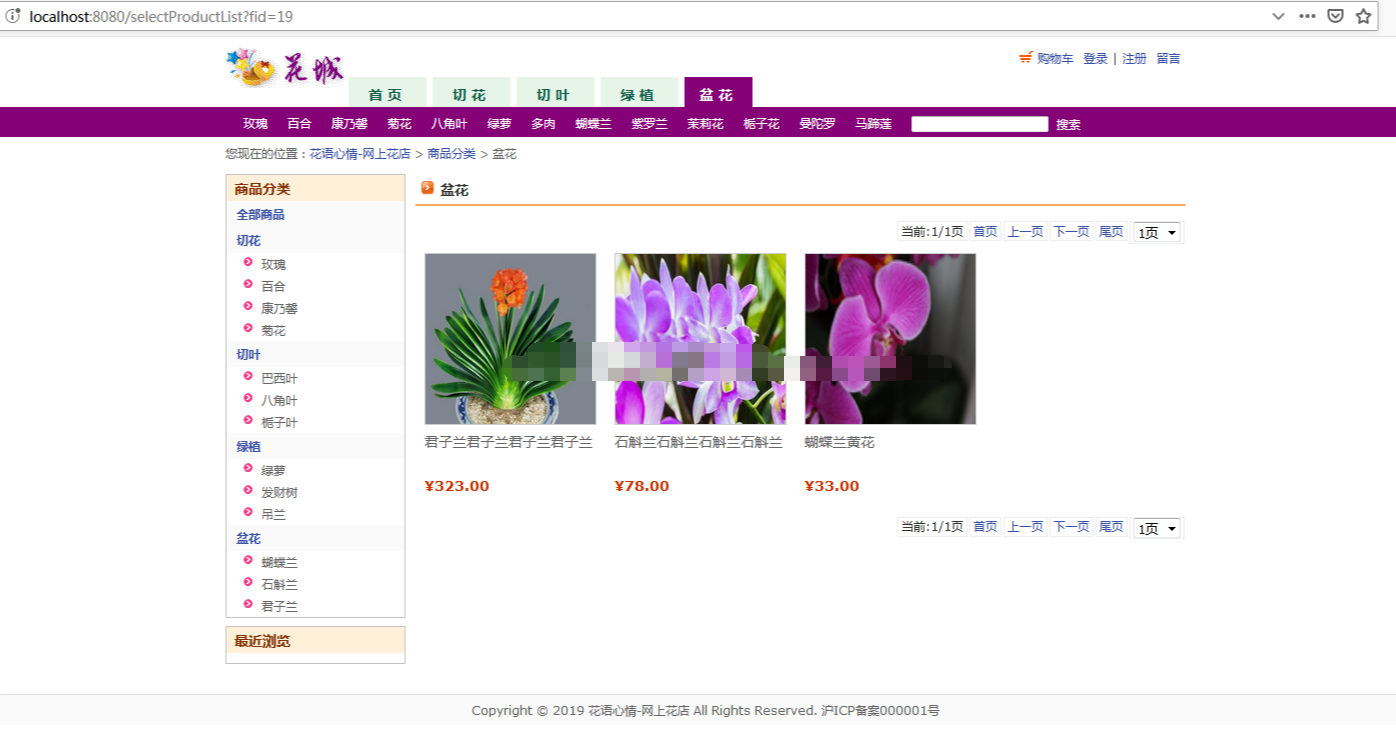Bookmark this page with the star icon

1363,16
